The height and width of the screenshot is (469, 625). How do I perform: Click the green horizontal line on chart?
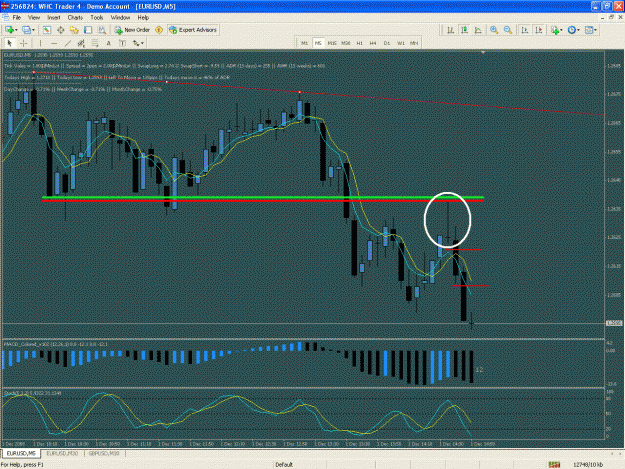pos(263,197)
